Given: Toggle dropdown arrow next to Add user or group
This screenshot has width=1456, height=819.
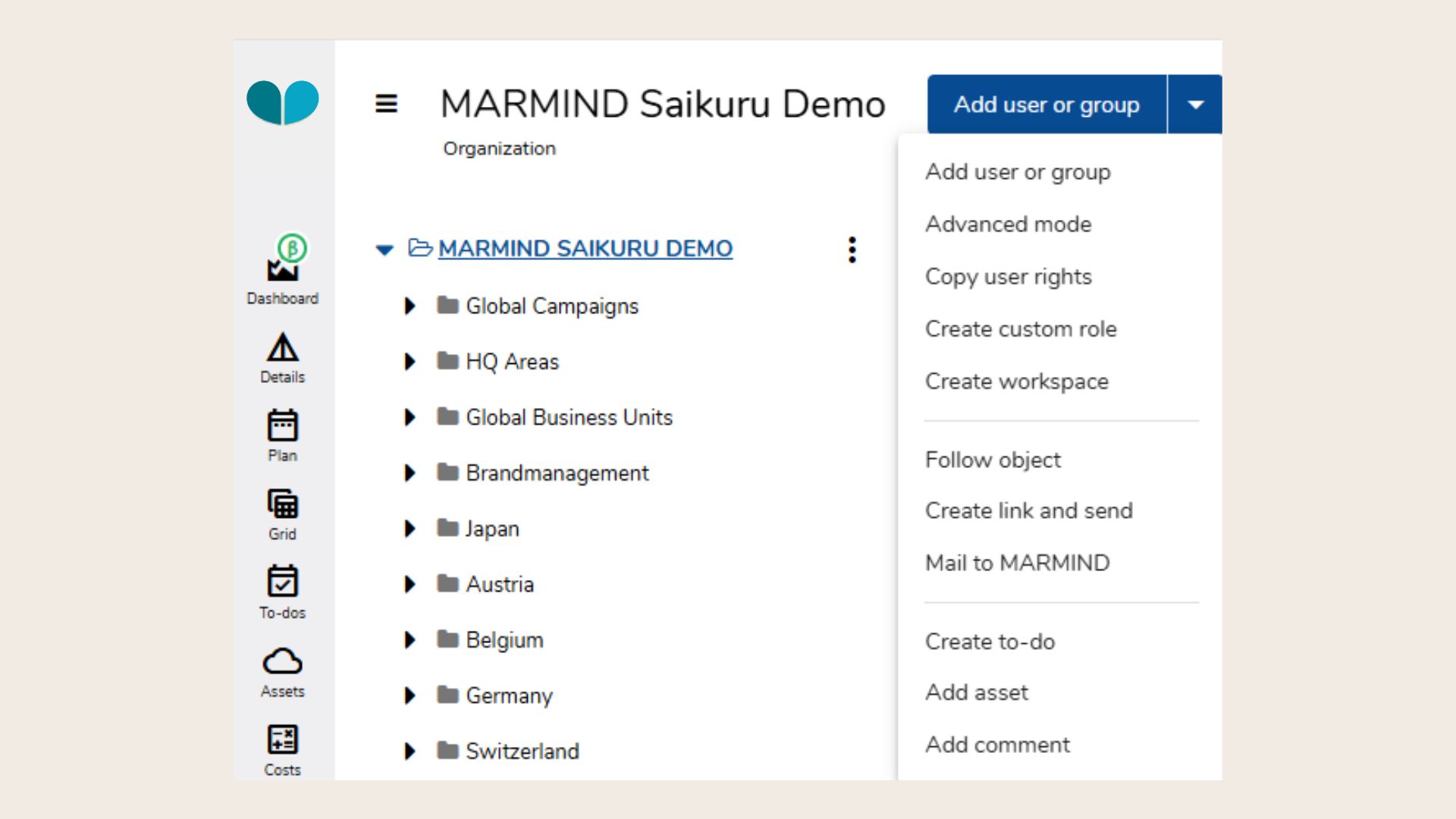Looking at the screenshot, I should click(1195, 105).
